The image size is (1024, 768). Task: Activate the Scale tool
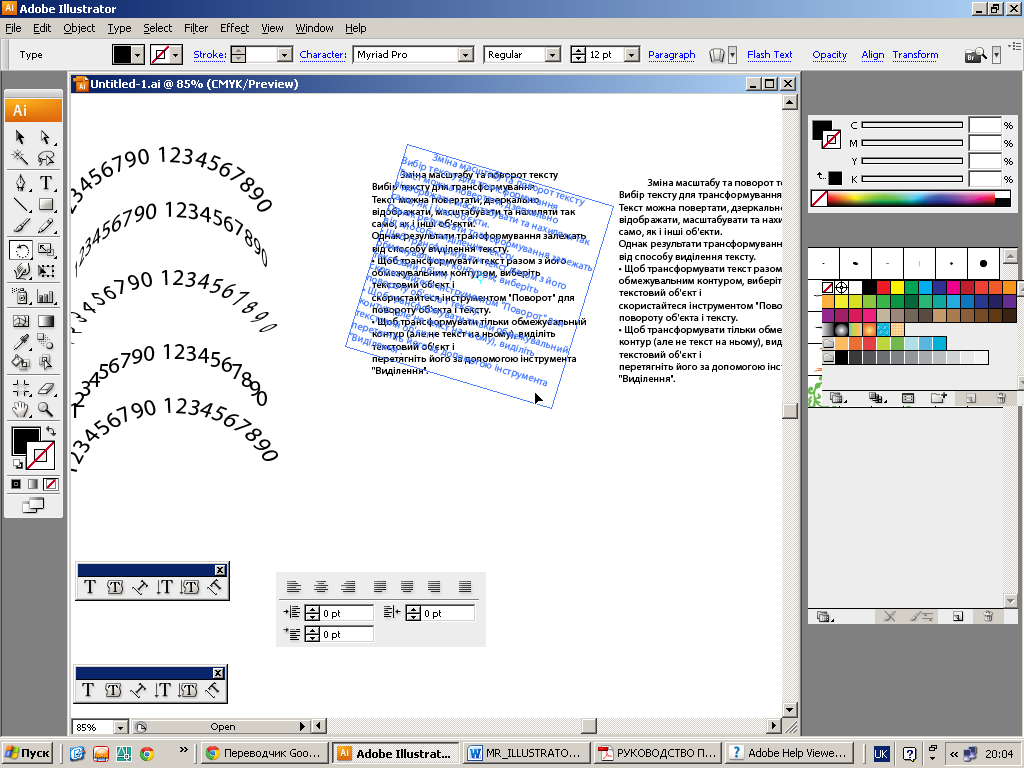[45, 249]
